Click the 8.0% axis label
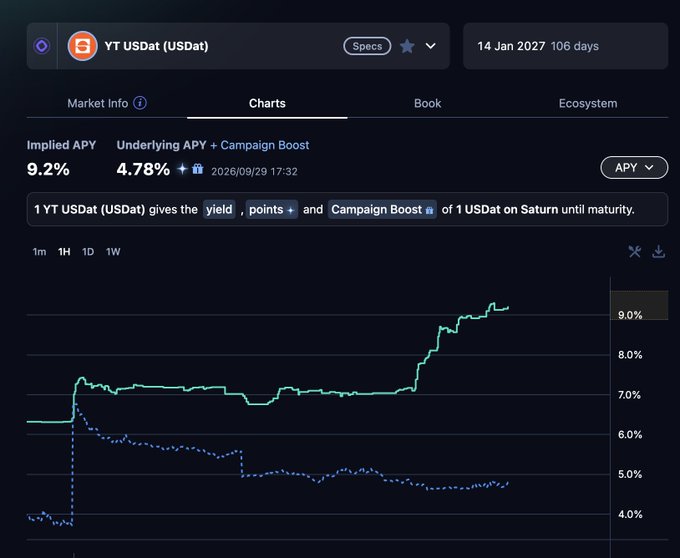Screen dimensions: 680x558 (x=630, y=355)
